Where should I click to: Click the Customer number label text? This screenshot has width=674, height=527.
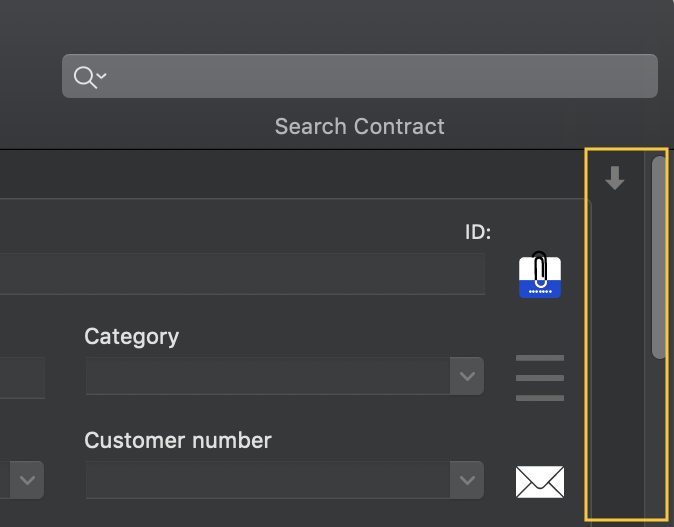tap(178, 441)
